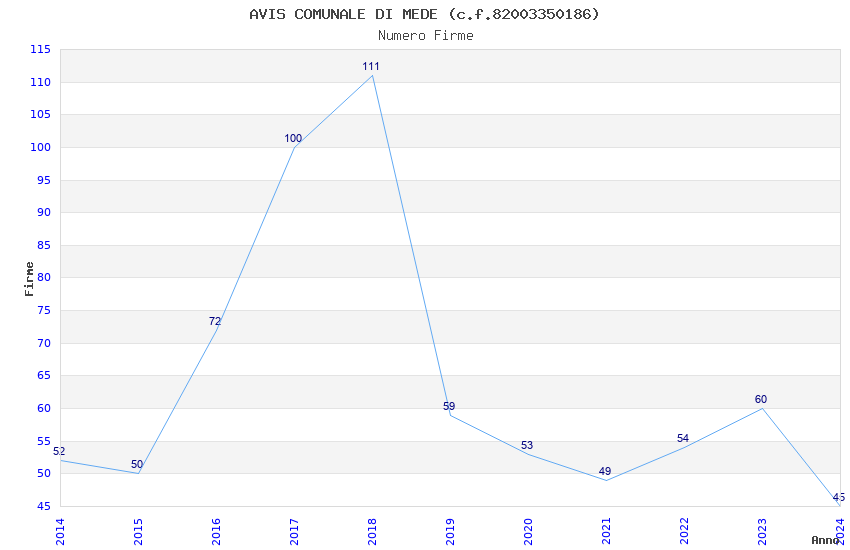The height and width of the screenshot is (550, 850).
Task: Select the data label 50 at 2015
Action: click(x=137, y=464)
